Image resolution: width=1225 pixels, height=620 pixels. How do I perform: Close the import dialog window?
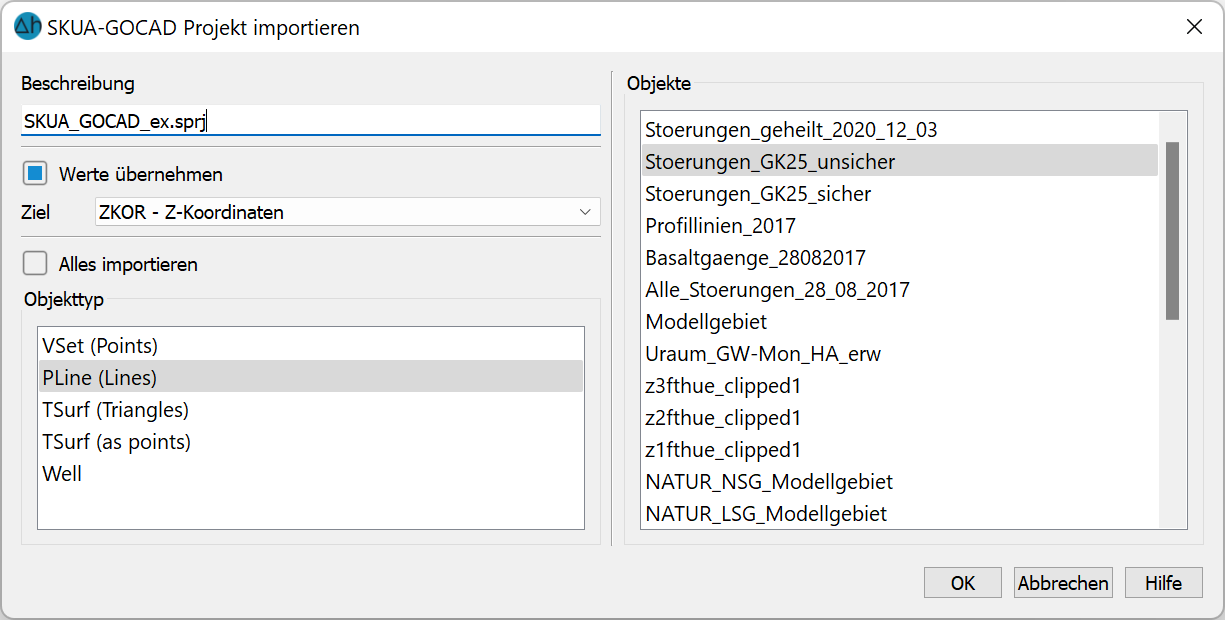pos(1194,27)
